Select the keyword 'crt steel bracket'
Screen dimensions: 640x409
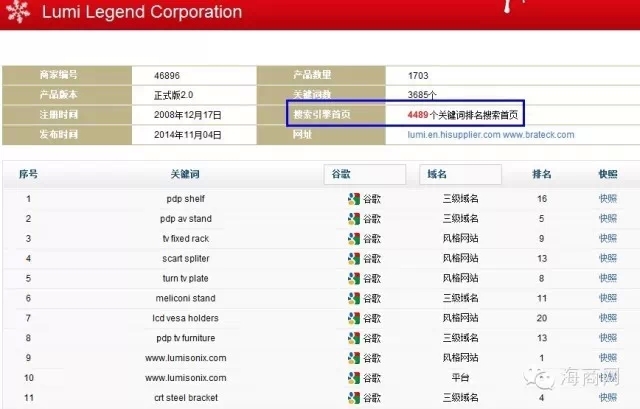(x=186, y=398)
